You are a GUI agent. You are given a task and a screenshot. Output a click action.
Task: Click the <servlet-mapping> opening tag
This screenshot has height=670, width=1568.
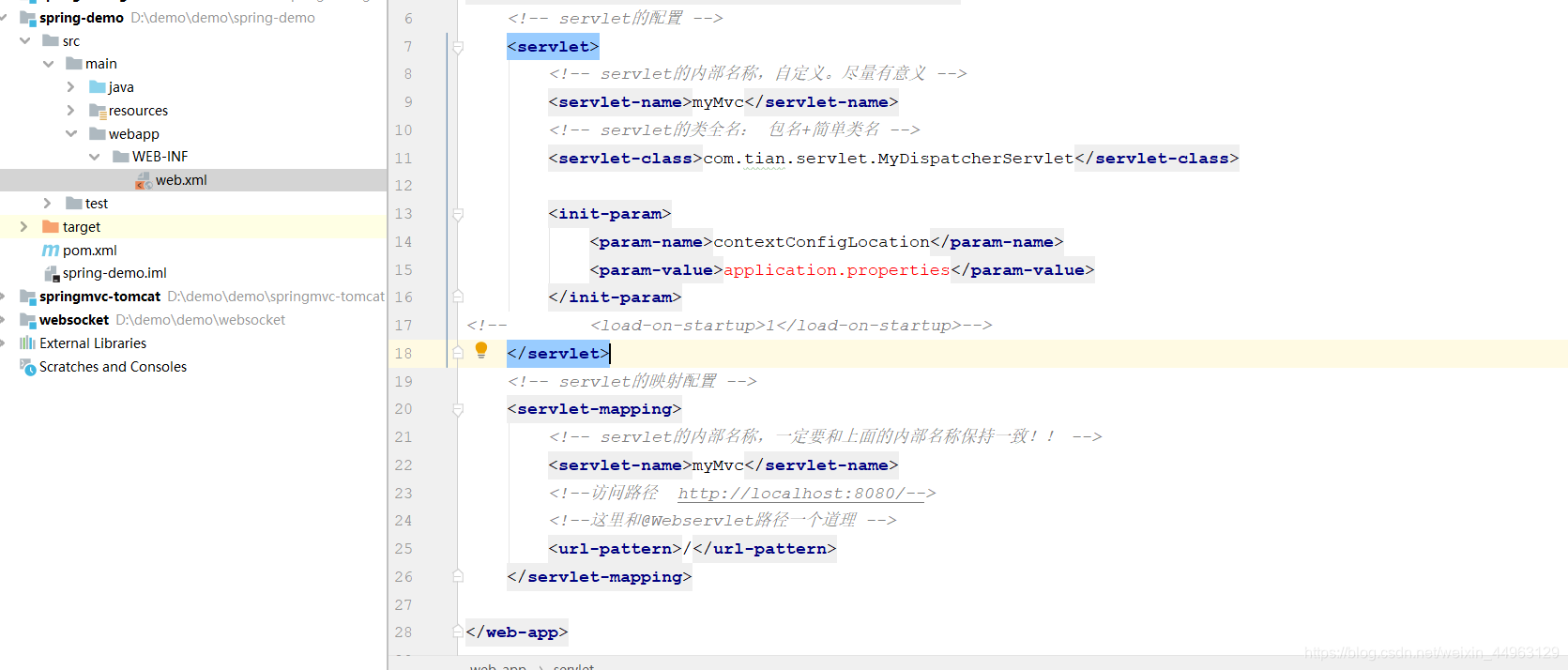pos(594,409)
